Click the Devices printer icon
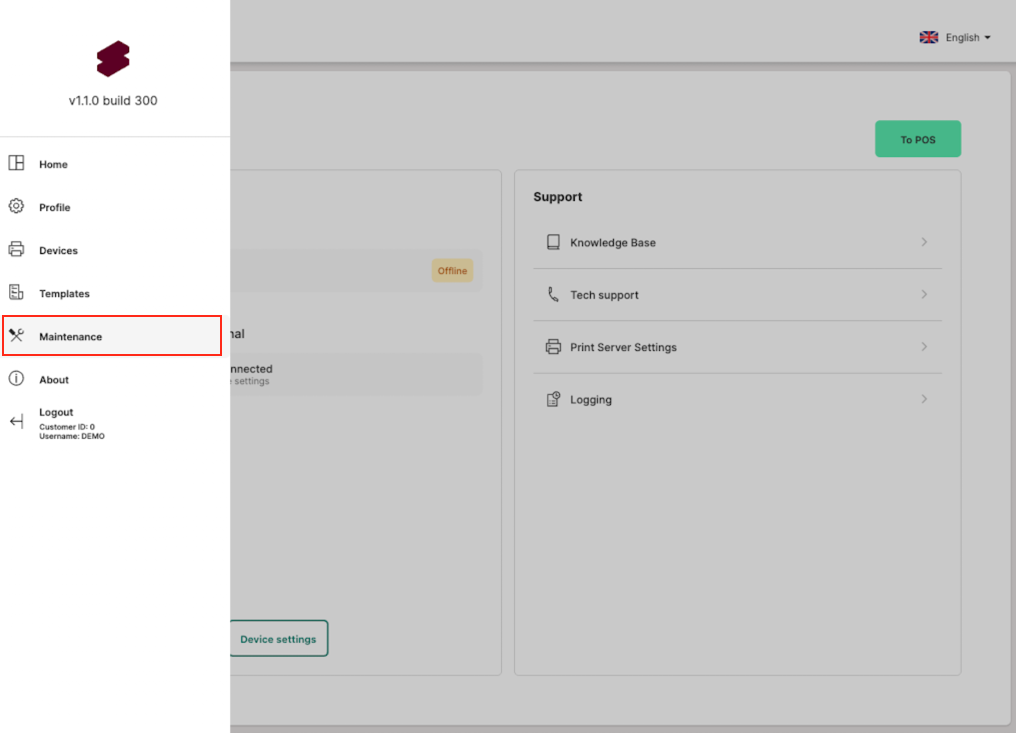 coord(16,249)
